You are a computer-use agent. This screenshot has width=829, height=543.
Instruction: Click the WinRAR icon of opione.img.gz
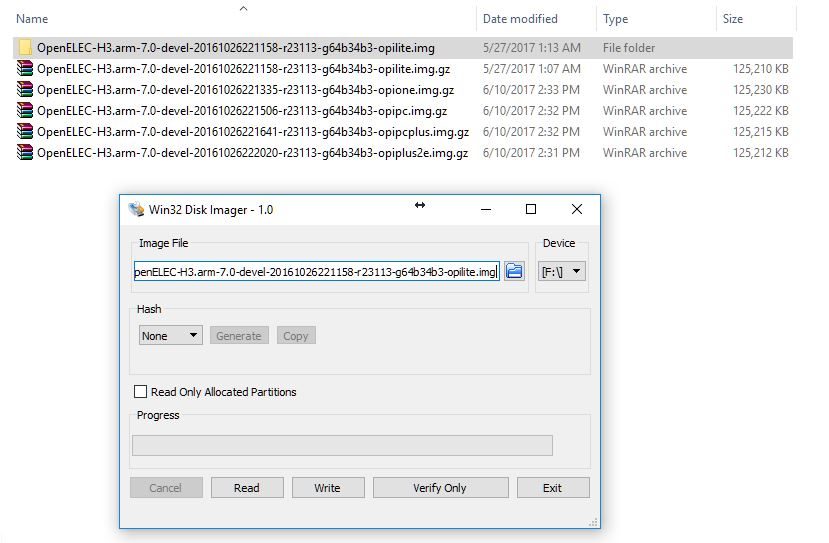(x=25, y=90)
